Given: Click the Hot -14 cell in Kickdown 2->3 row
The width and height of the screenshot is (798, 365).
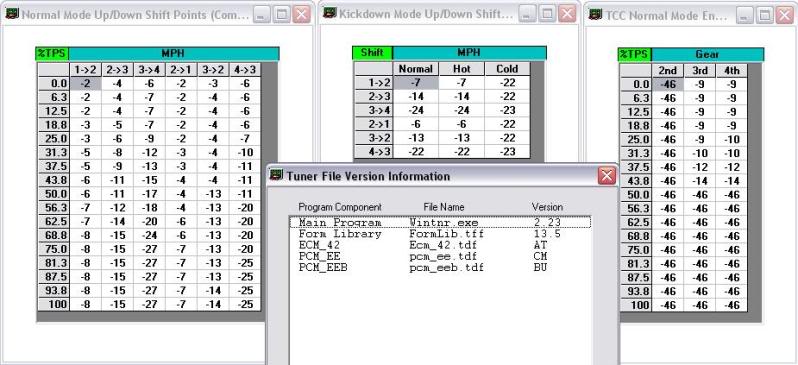Looking at the screenshot, I should point(462,96).
